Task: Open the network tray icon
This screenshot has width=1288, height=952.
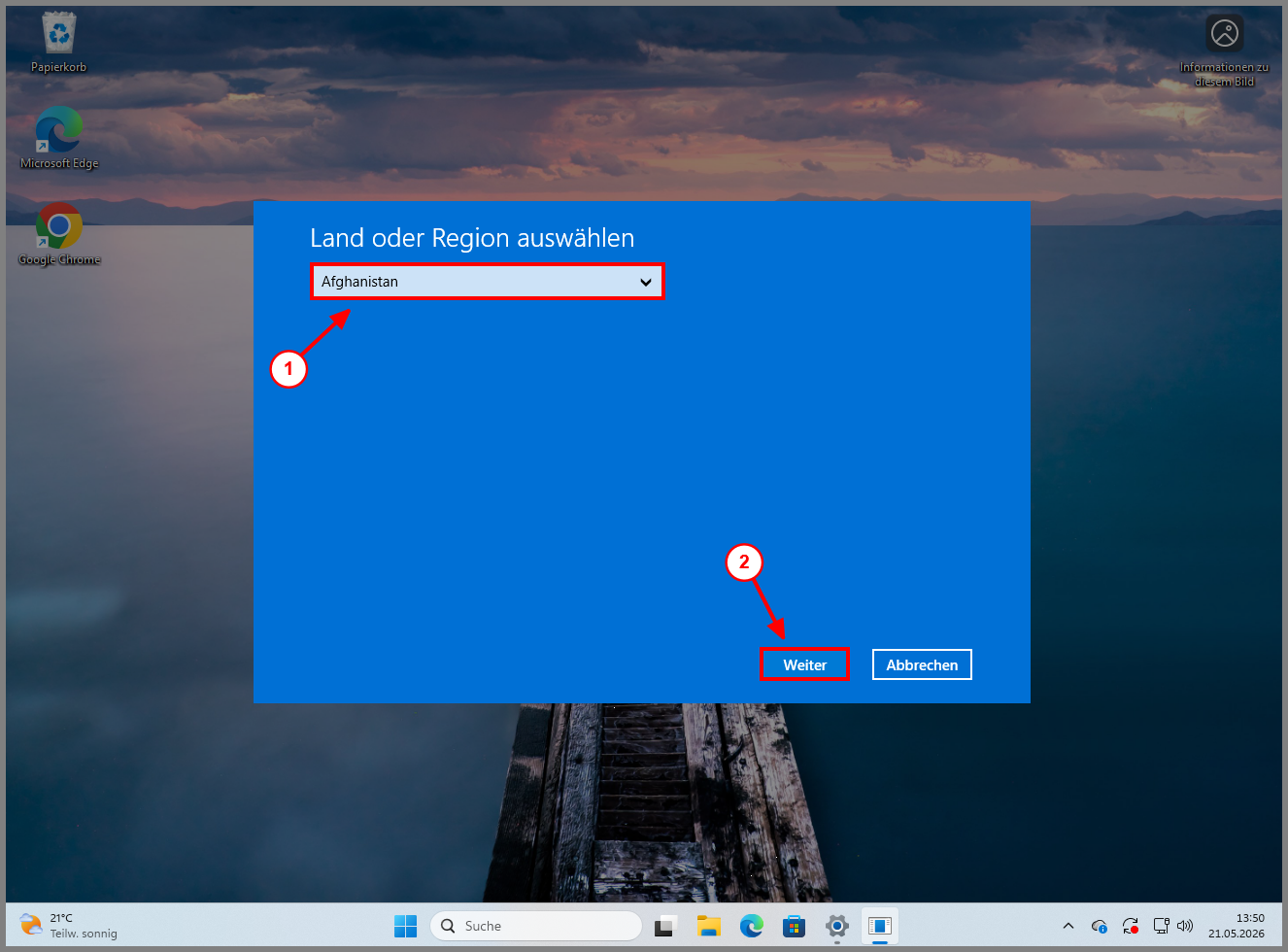Action: point(1161,926)
